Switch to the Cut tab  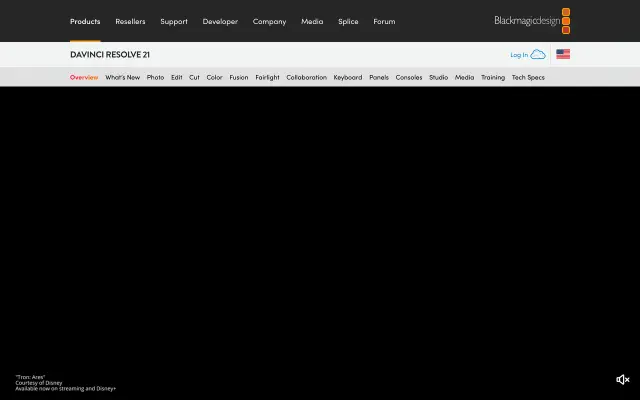coord(194,77)
